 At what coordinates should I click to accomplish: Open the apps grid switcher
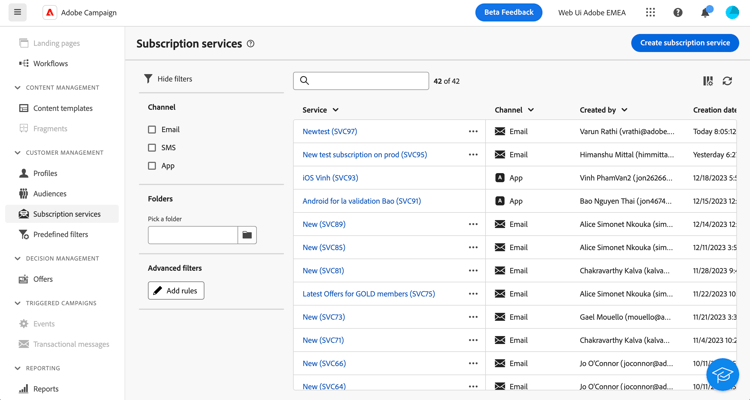[x=650, y=13]
